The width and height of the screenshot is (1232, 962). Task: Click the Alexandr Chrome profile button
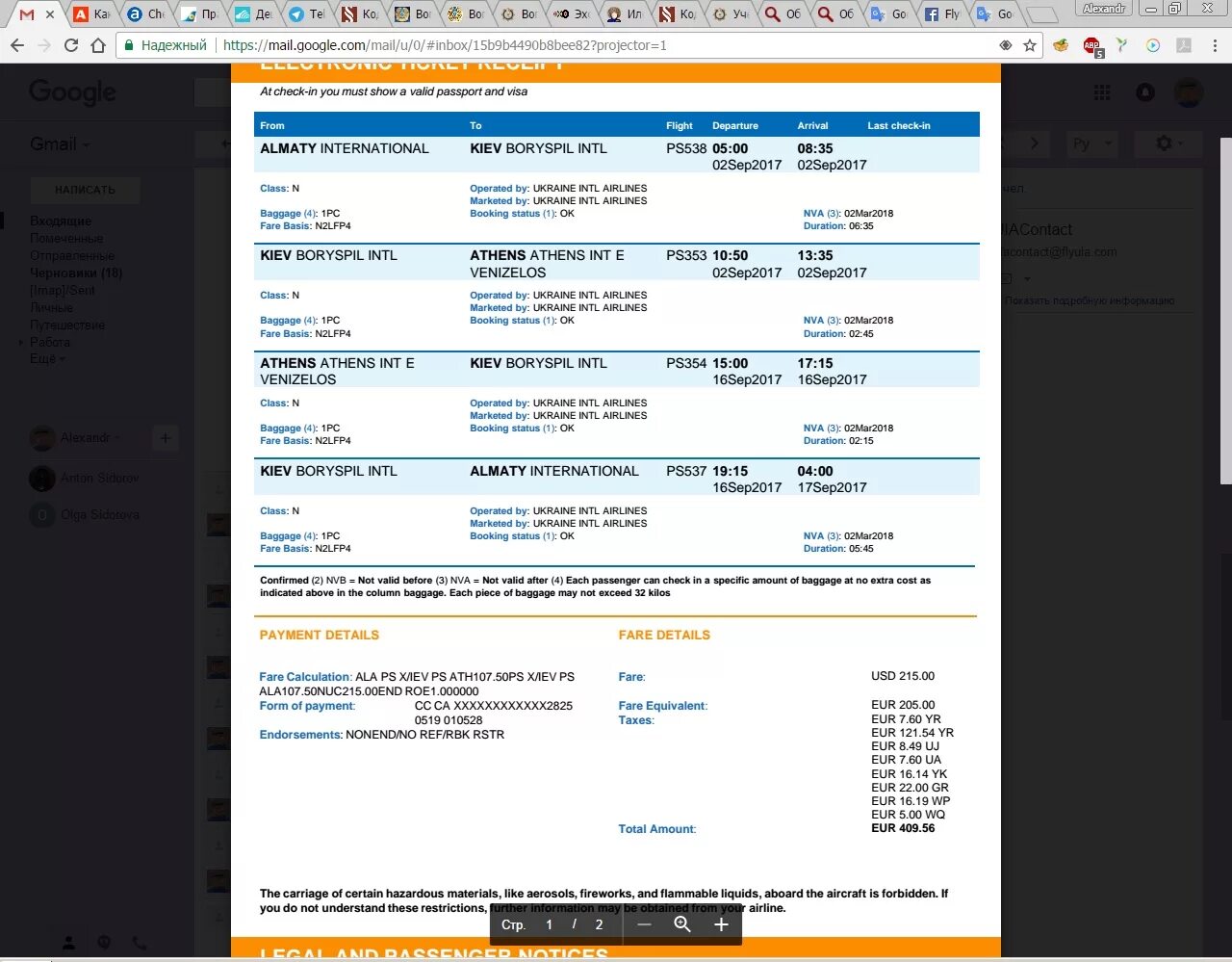click(1103, 9)
